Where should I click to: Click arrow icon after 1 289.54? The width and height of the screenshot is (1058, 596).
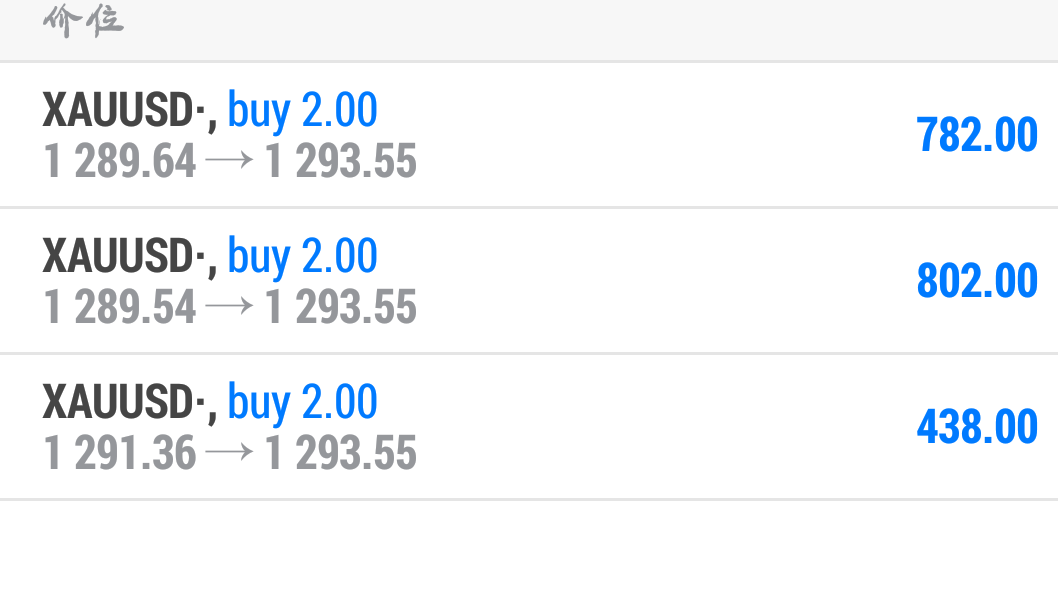coord(229,306)
